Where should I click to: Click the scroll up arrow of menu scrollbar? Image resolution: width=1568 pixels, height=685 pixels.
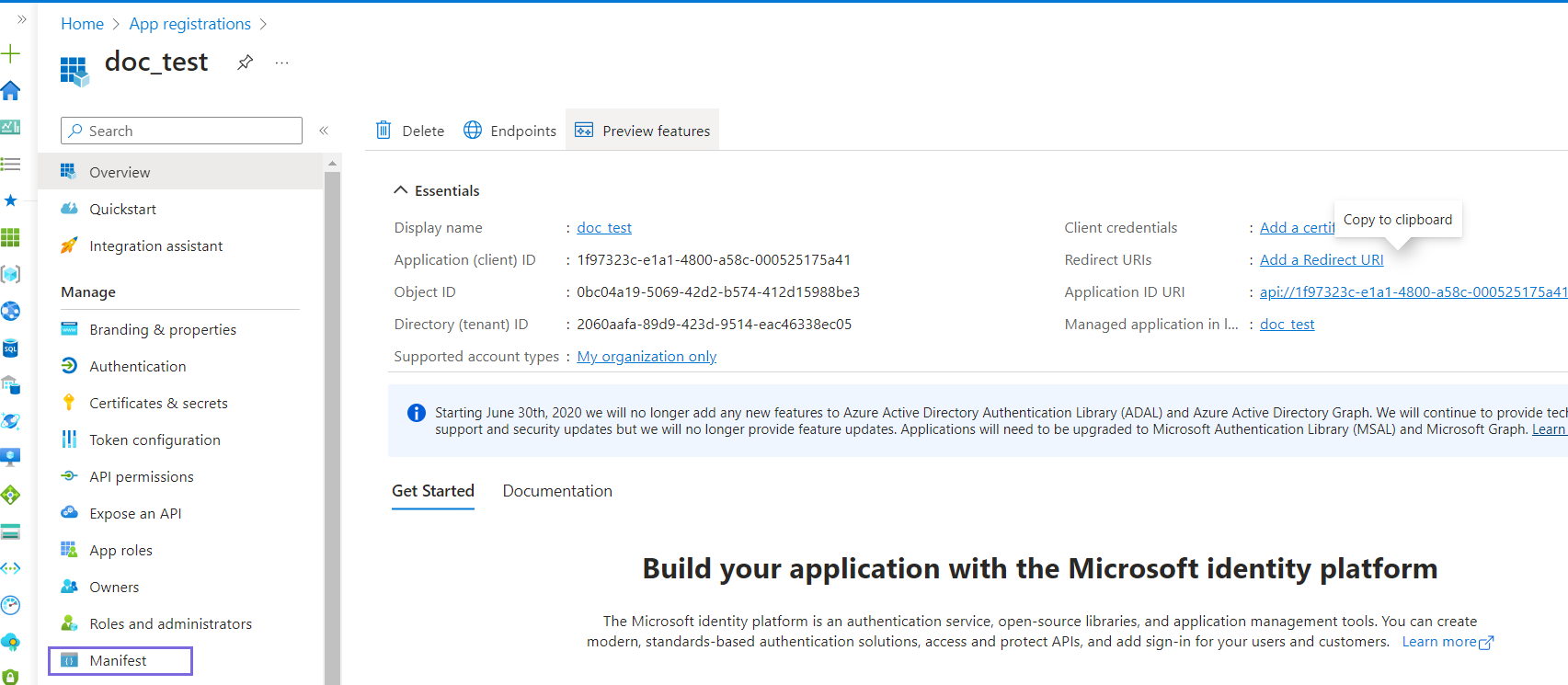[x=333, y=163]
